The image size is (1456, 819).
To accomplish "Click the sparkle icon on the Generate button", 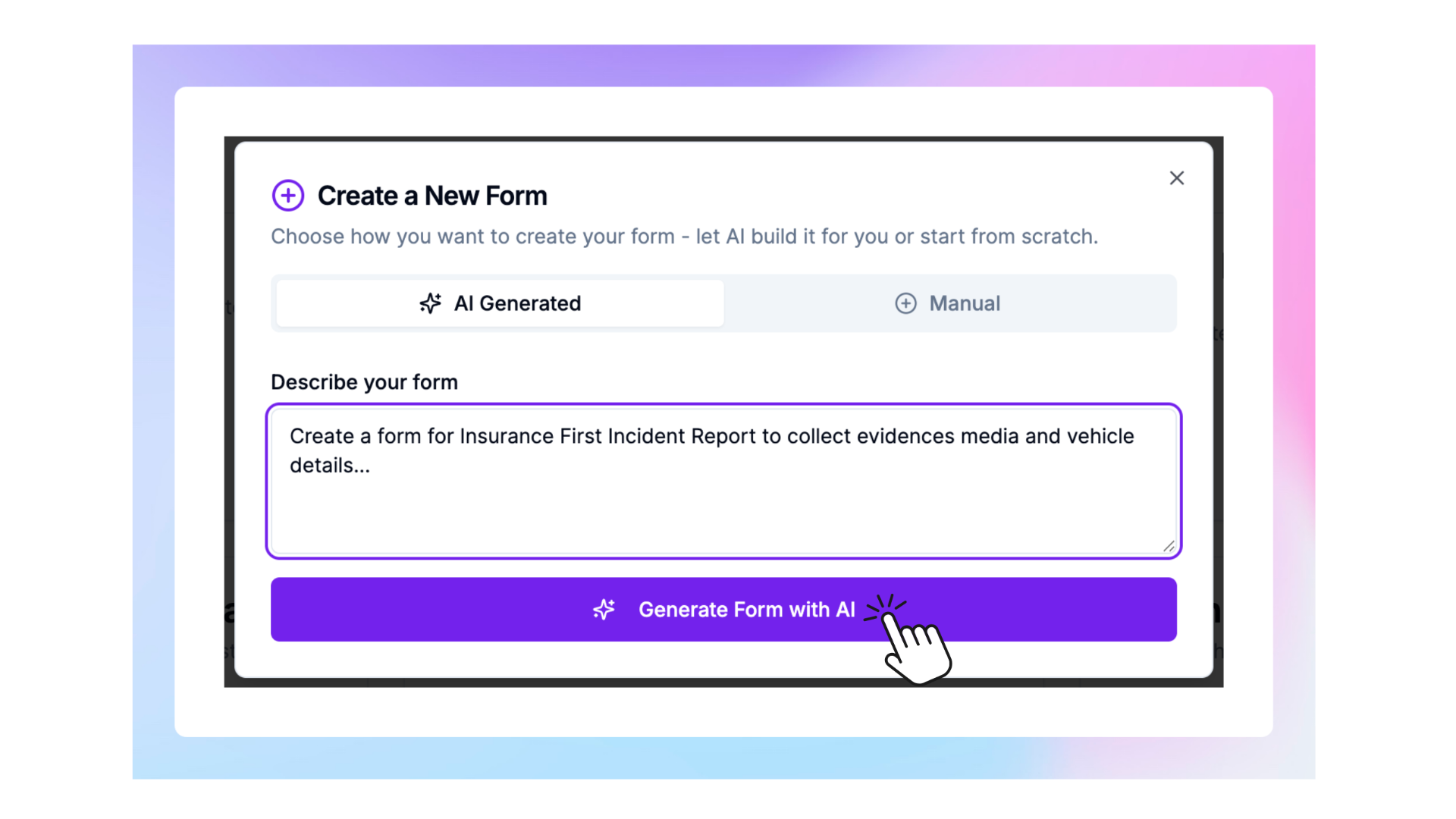I will [x=604, y=610].
